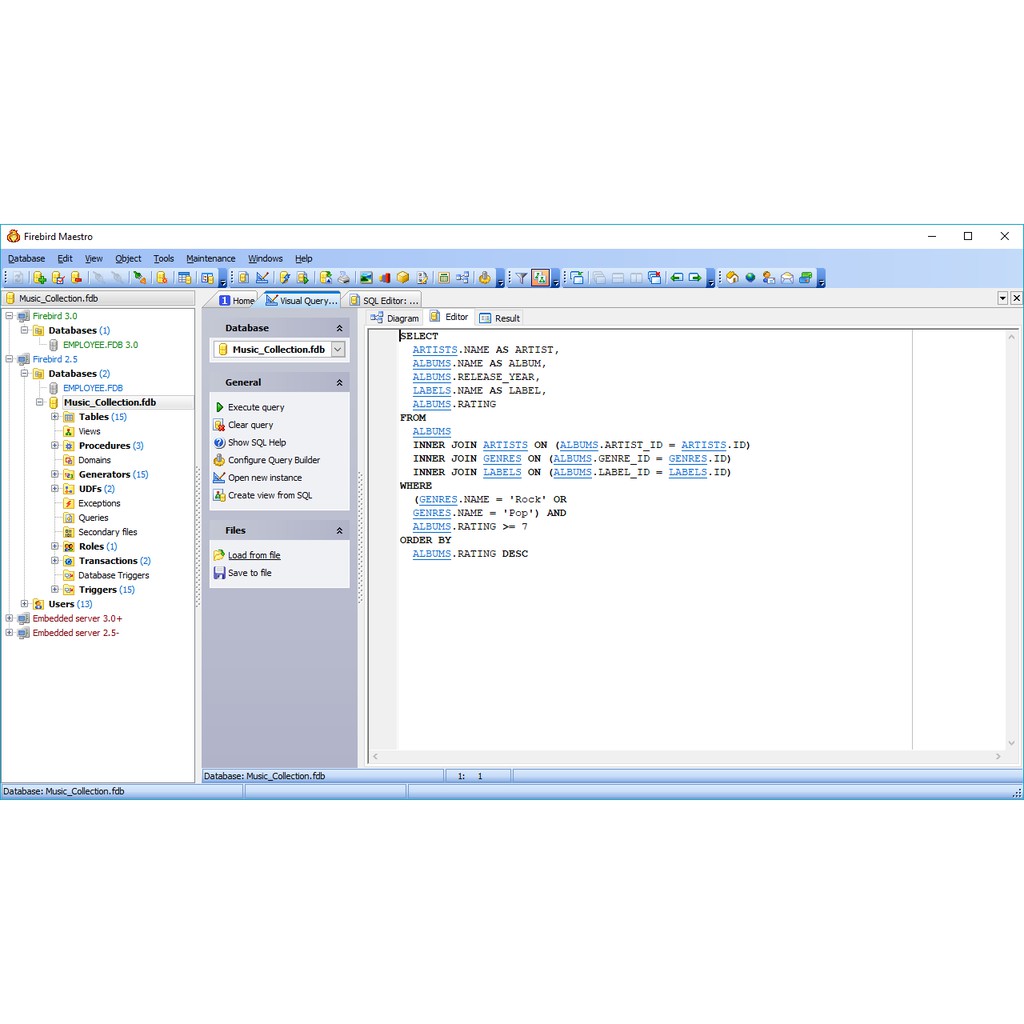Collapse the General panel section

(x=339, y=383)
